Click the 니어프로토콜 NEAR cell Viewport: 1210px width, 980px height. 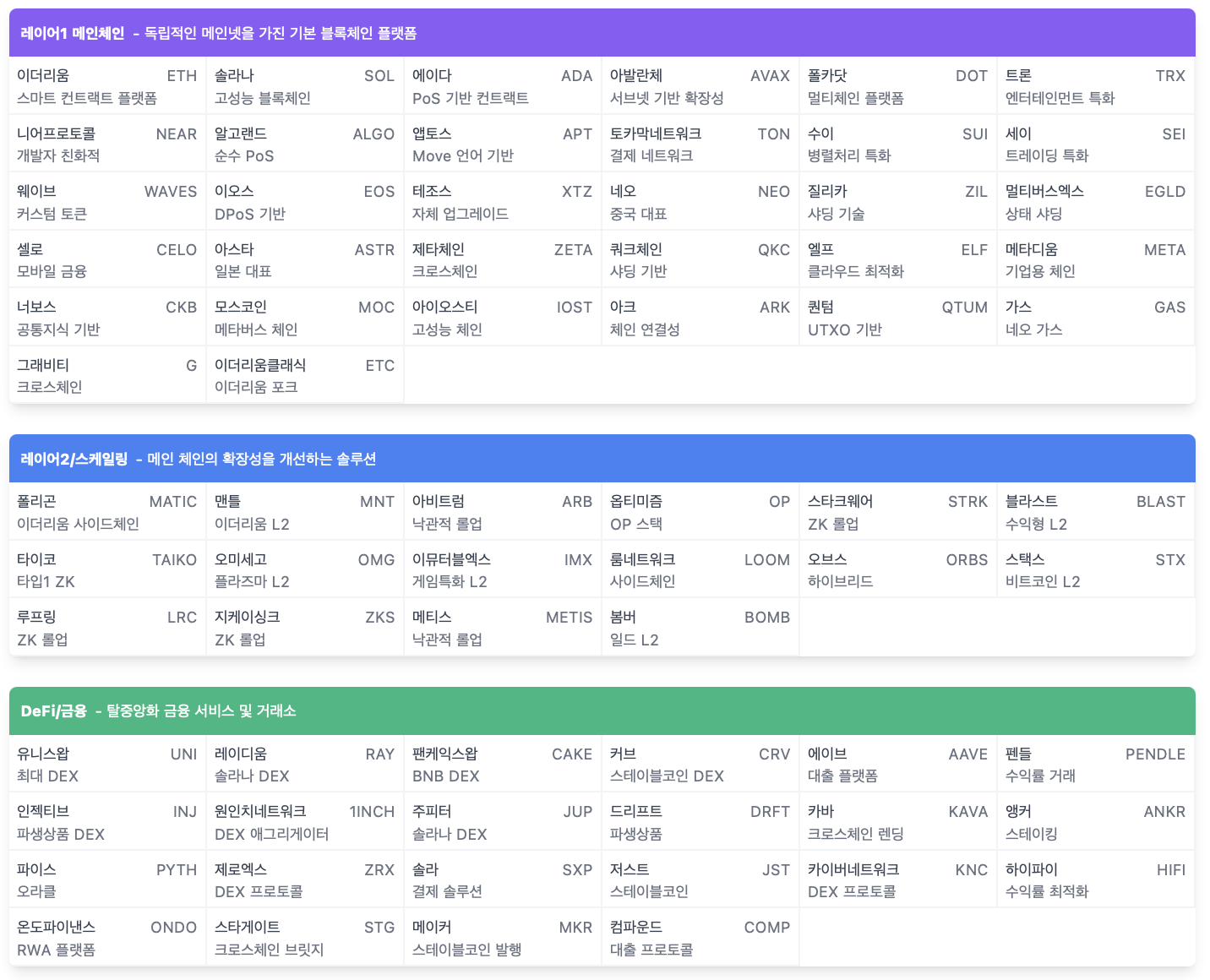pos(107,144)
